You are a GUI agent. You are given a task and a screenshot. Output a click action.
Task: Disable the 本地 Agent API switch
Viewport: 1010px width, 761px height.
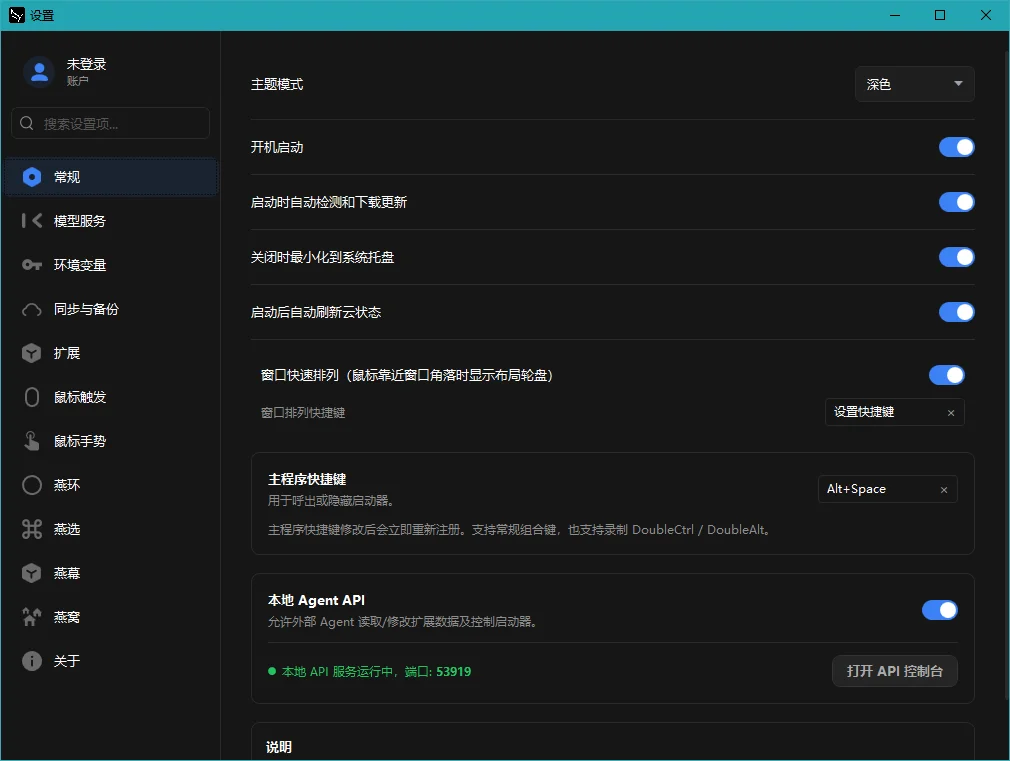940,610
